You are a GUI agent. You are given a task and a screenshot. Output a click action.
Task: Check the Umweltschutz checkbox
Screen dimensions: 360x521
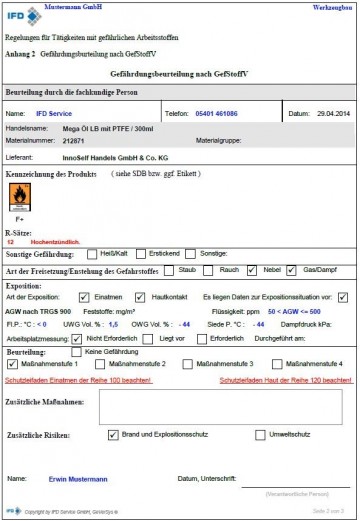point(260,435)
